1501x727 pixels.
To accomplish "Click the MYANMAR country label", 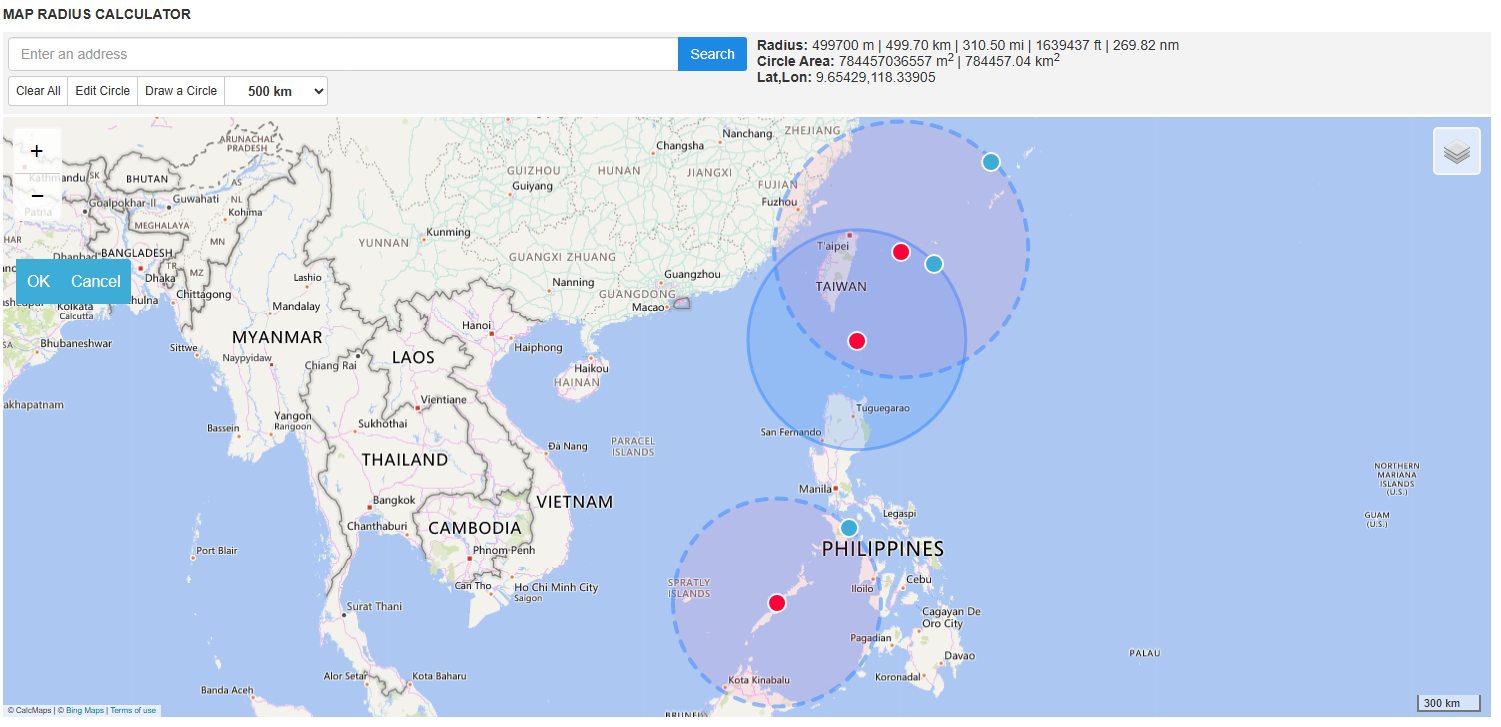I will point(277,337).
